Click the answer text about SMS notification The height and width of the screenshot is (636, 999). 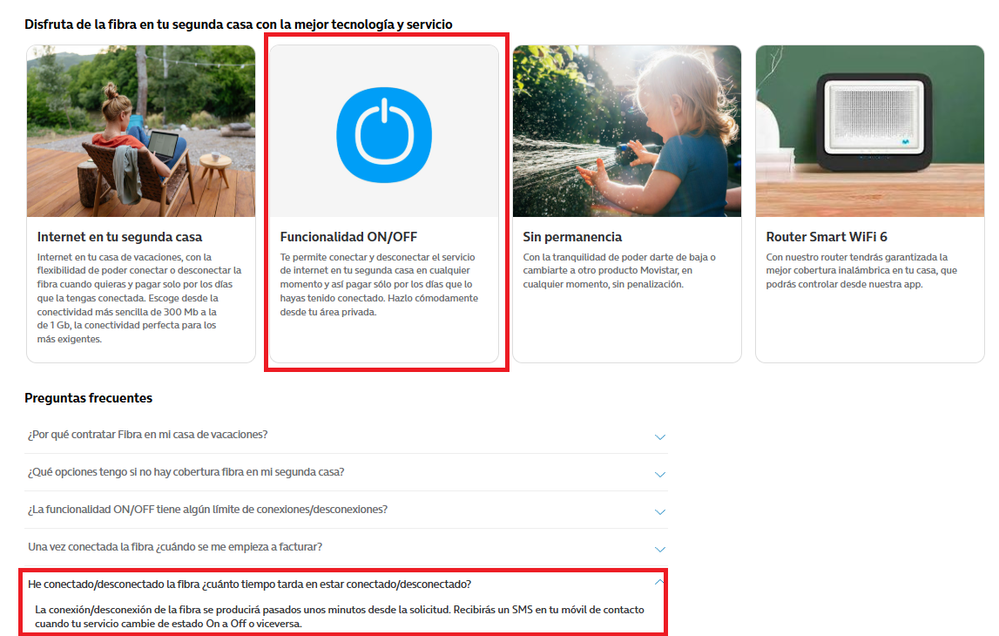[x=340, y=616]
